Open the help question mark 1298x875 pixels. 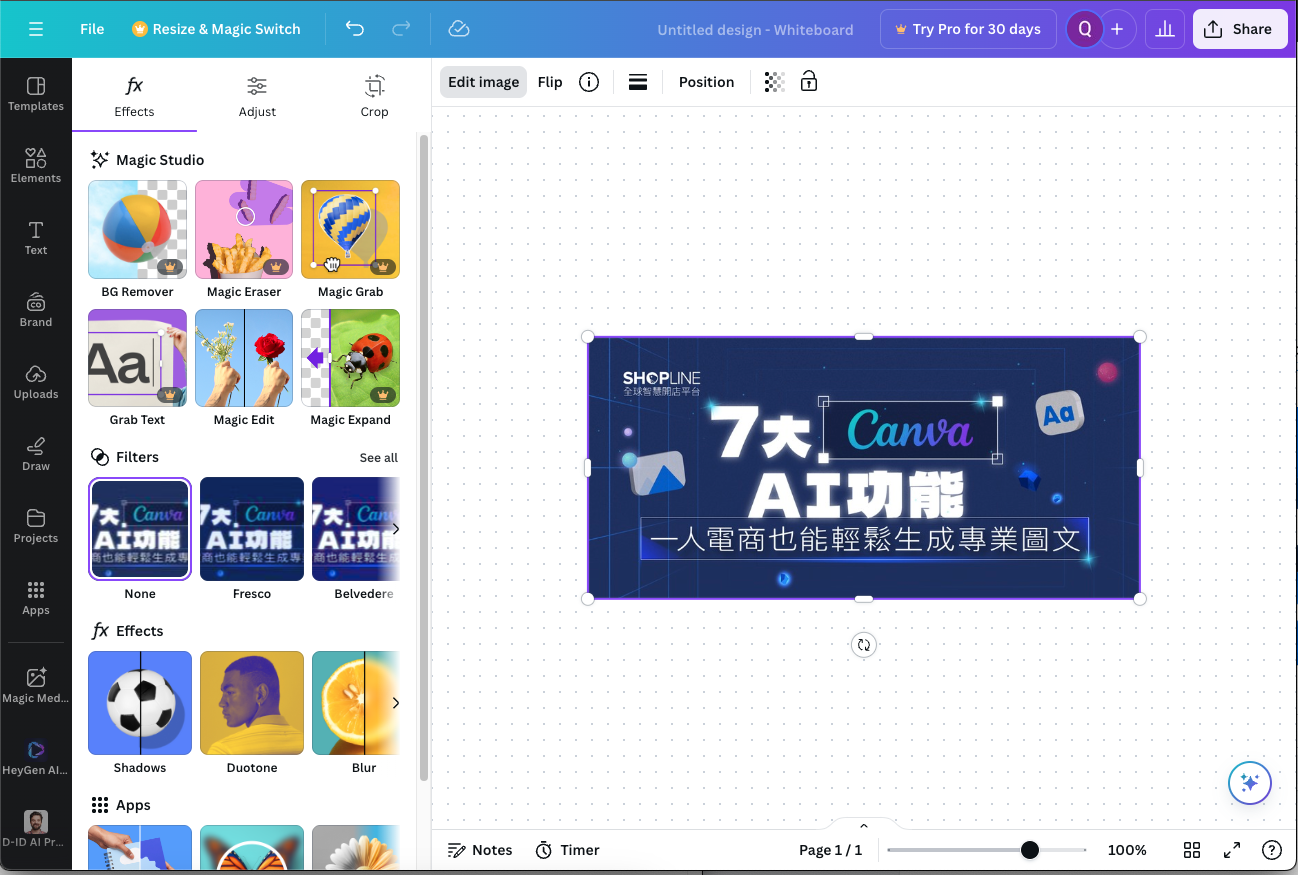coord(1272,850)
